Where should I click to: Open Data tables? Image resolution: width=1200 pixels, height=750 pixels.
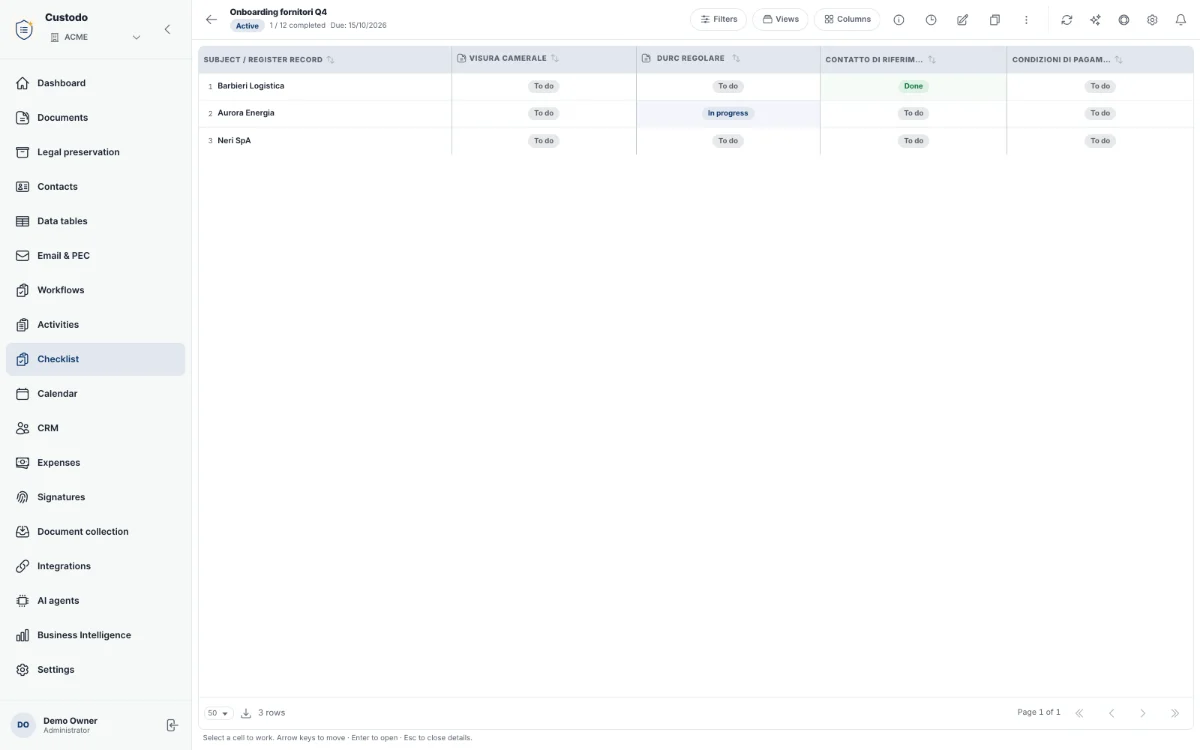pos(95,221)
